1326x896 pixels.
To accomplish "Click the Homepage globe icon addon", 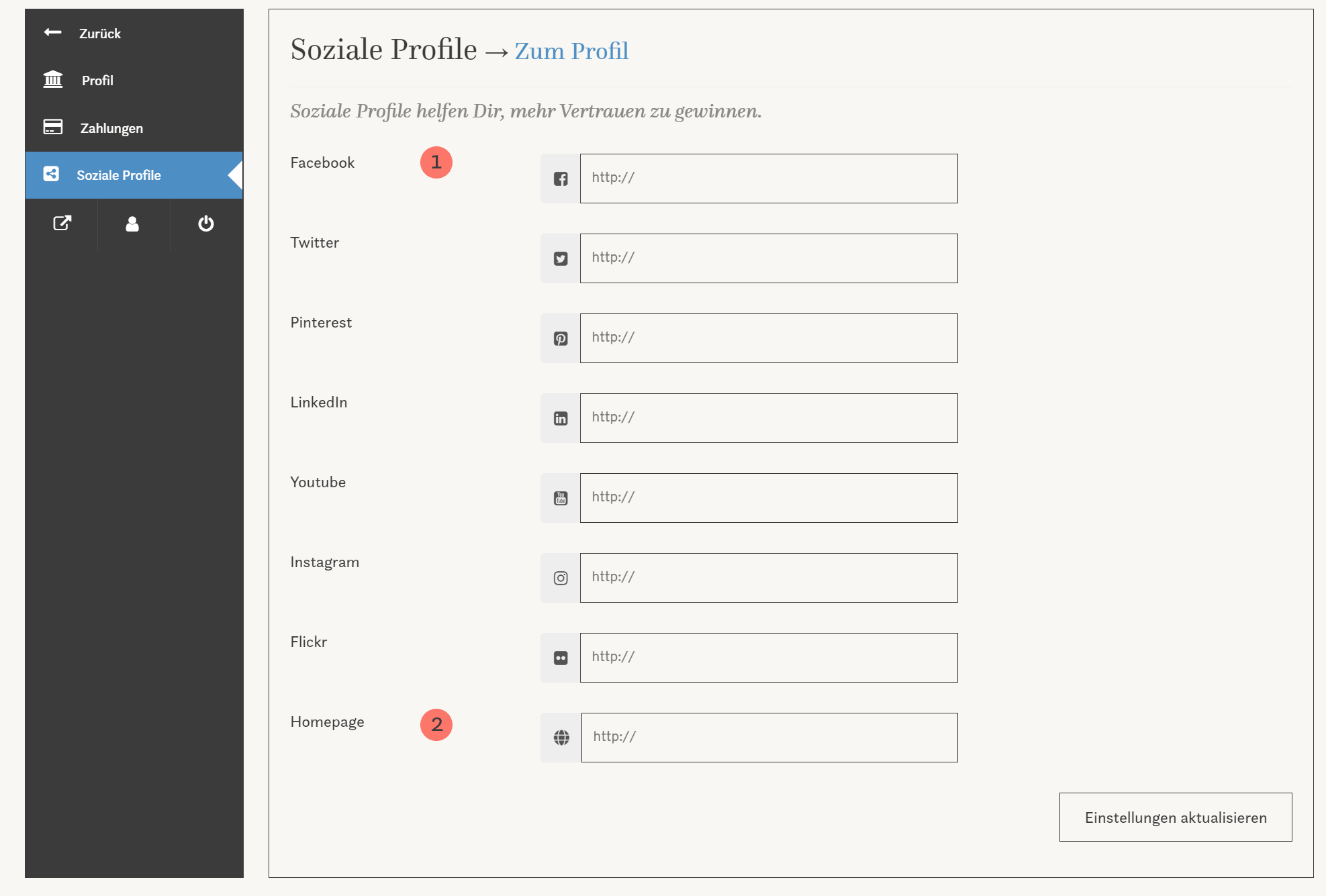I will pos(561,738).
